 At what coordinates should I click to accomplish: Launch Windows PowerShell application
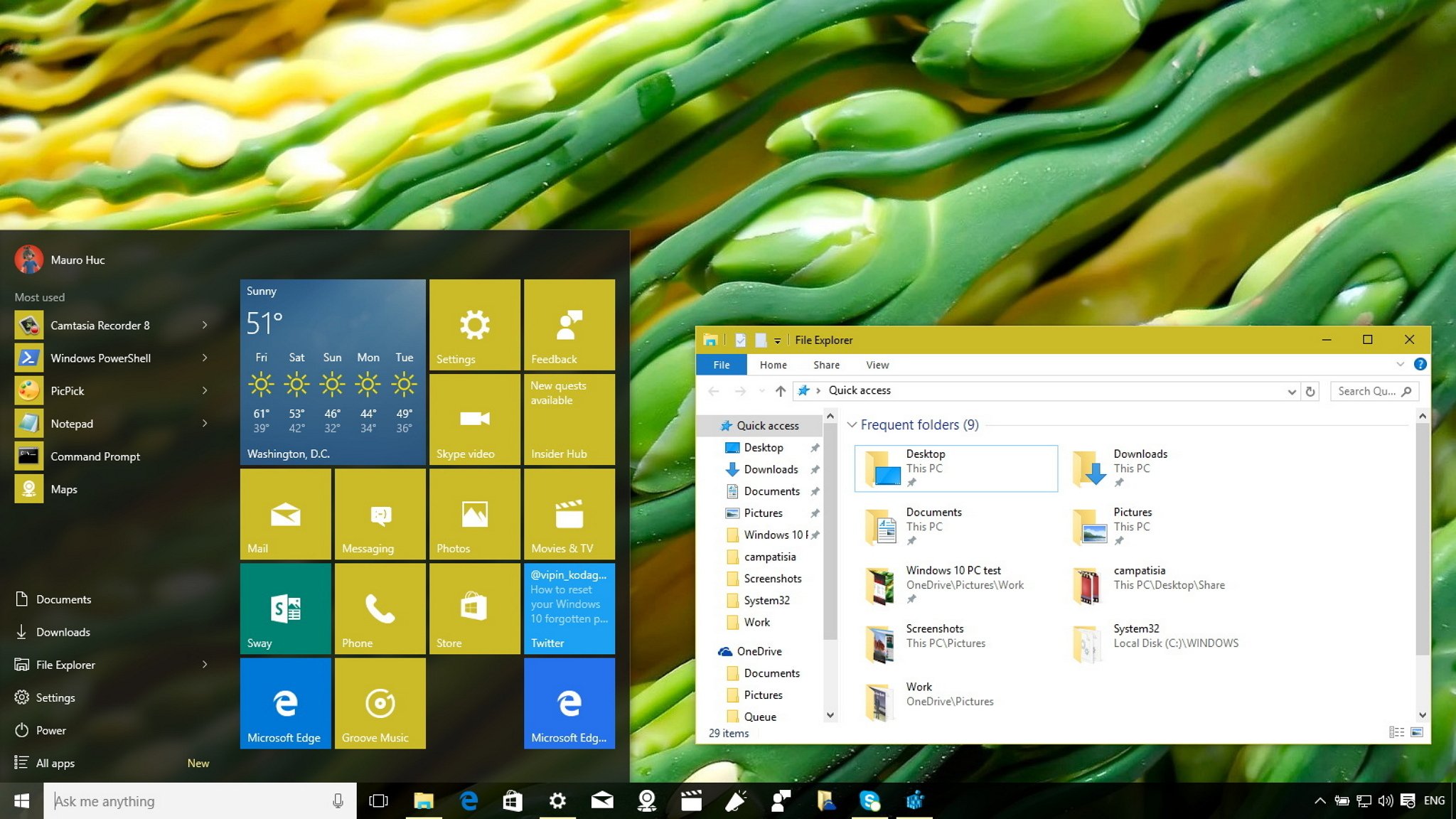100,358
